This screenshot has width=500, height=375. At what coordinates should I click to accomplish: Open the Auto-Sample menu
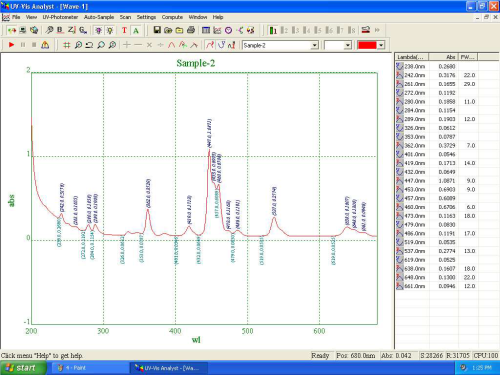[x=99, y=17]
